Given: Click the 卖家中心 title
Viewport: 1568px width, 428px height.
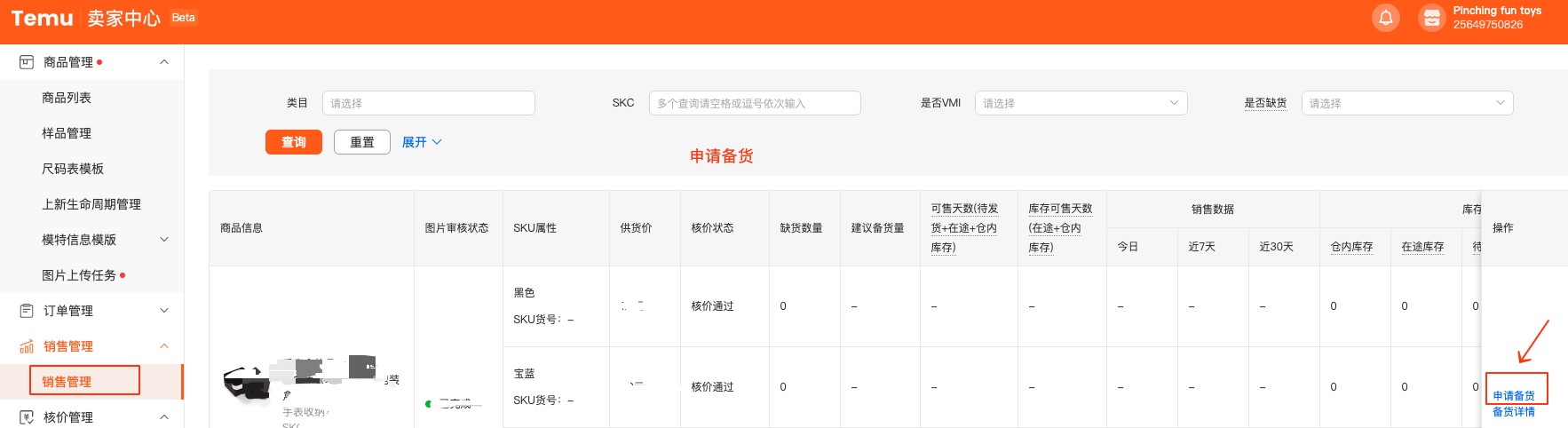Looking at the screenshot, I should point(123,19).
